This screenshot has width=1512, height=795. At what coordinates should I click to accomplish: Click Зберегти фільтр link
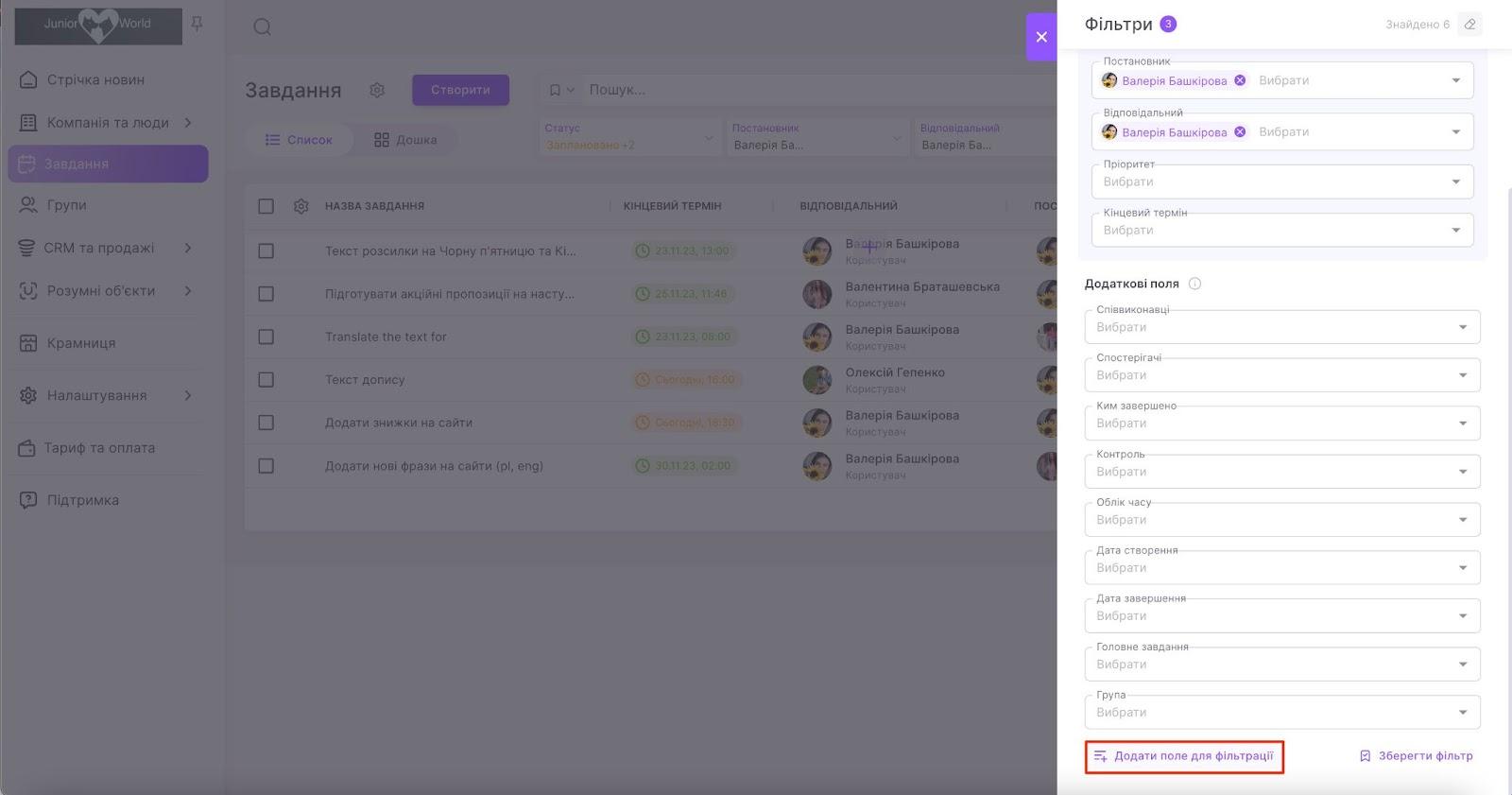[x=1416, y=756]
